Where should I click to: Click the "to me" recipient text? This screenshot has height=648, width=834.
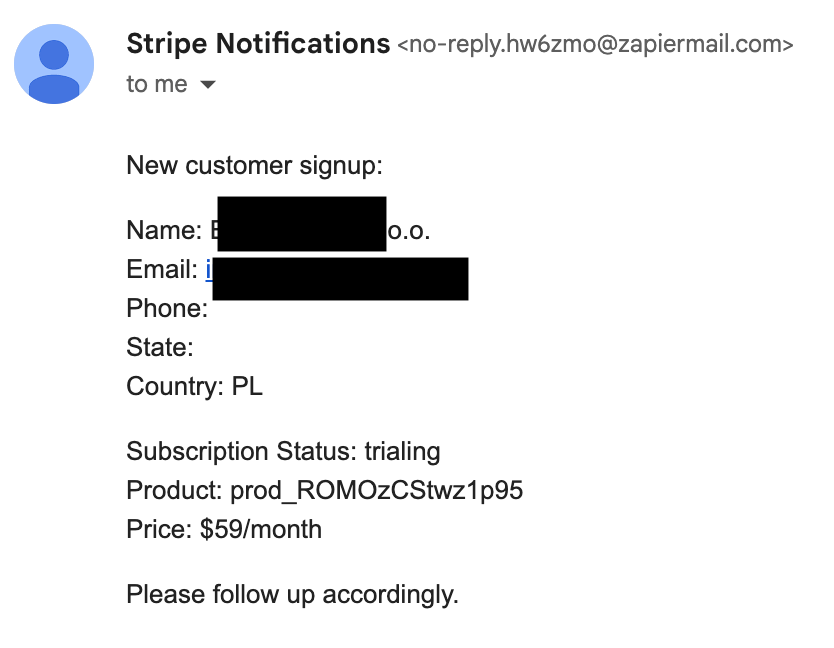[157, 84]
